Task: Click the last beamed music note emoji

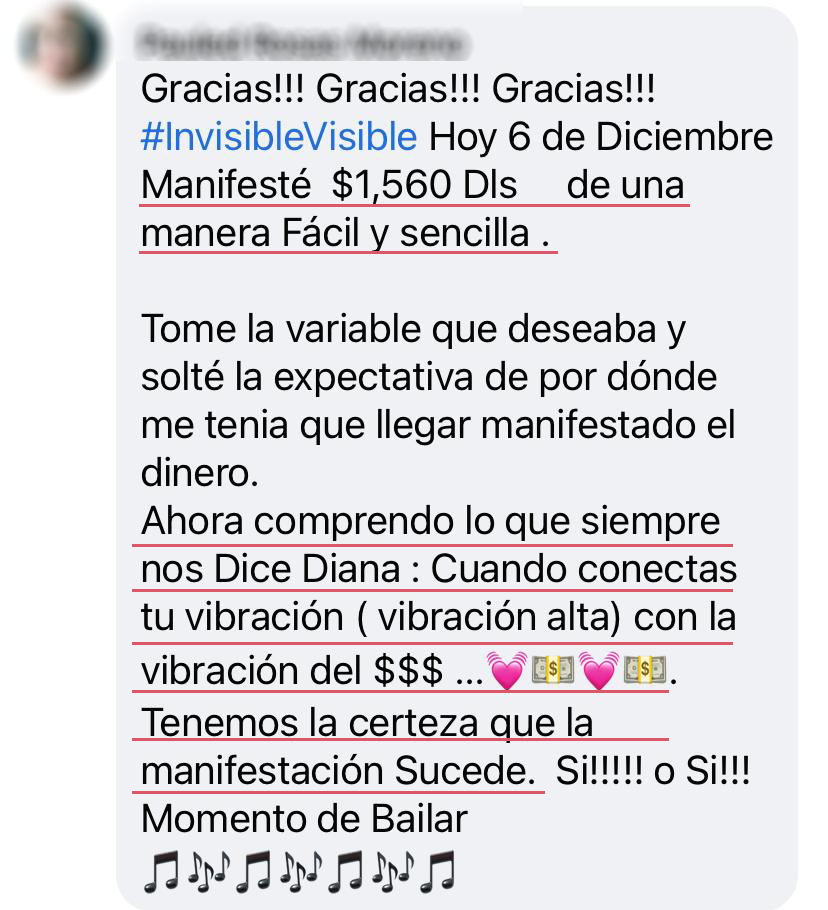Action: click(x=437, y=871)
